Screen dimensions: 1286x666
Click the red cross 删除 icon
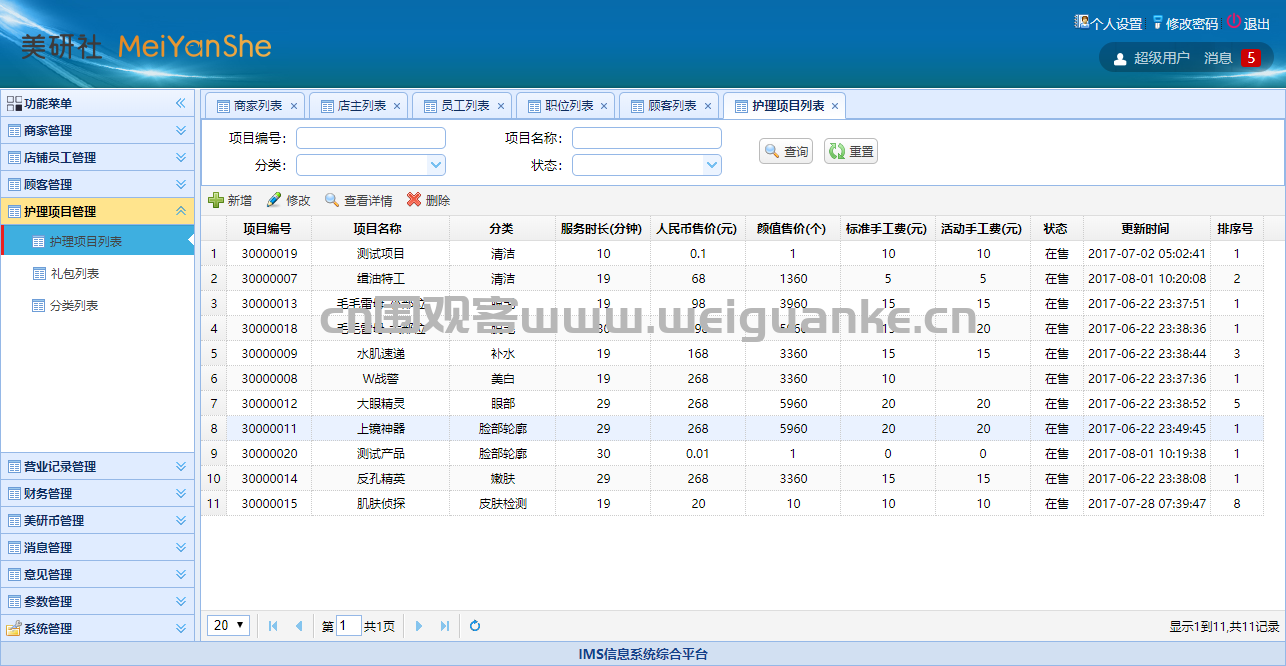coord(413,200)
